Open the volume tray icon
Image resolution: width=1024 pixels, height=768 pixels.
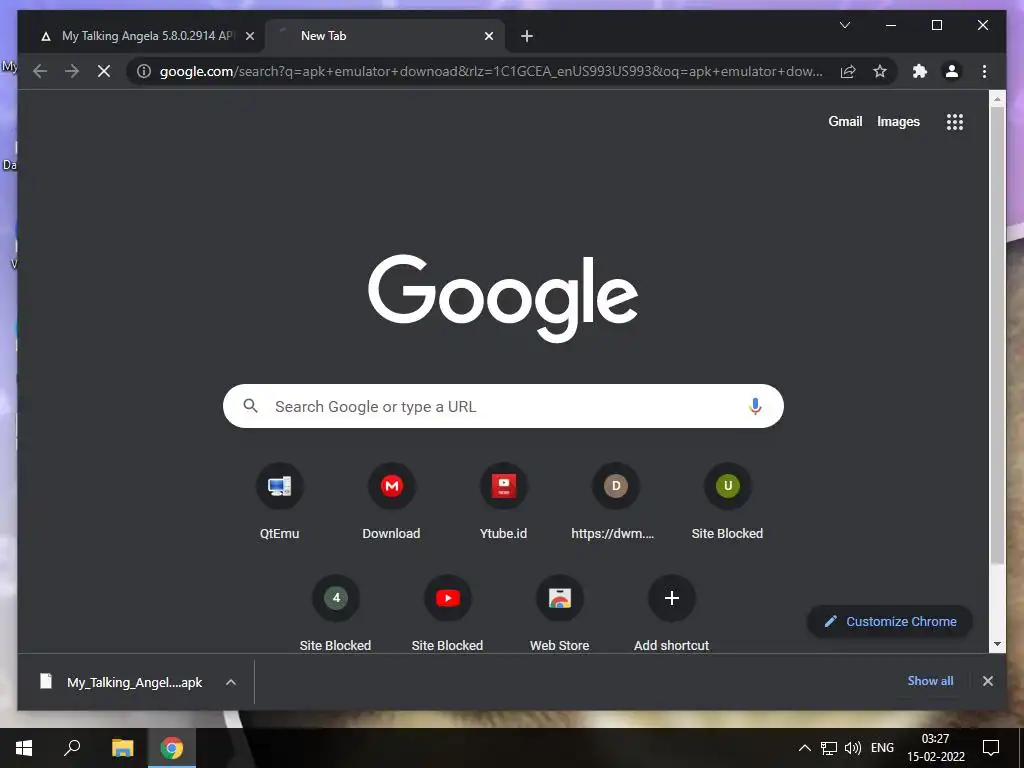click(852, 748)
